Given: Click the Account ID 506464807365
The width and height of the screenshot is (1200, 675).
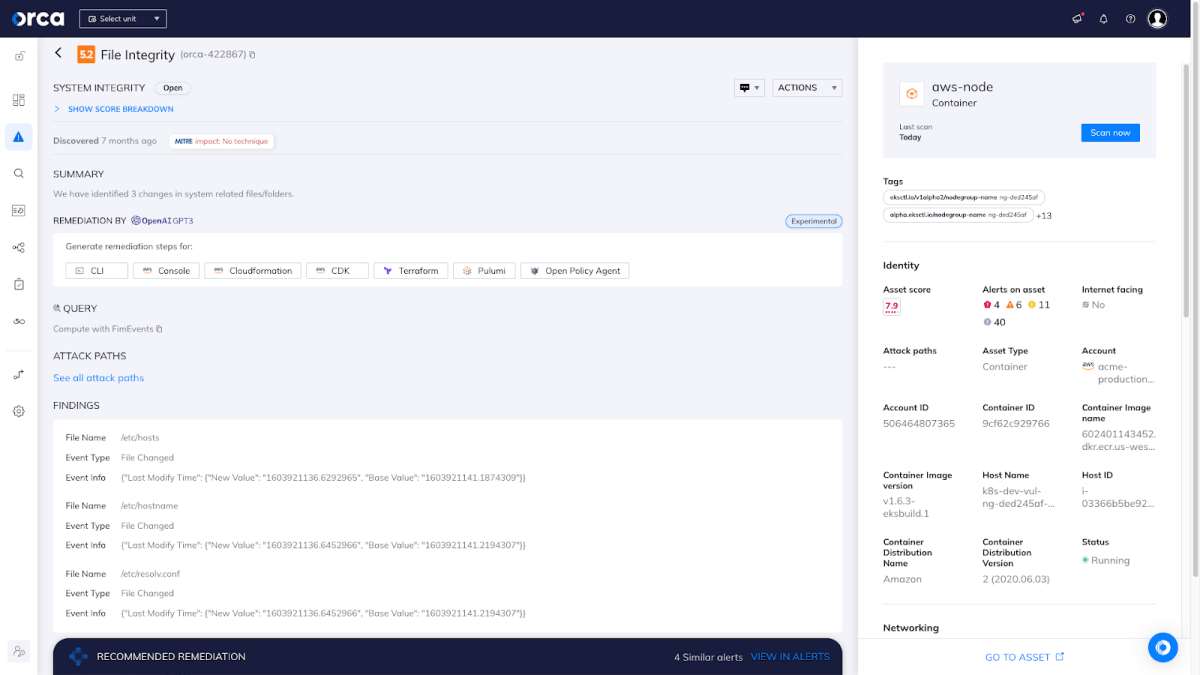Looking at the screenshot, I should (919, 424).
